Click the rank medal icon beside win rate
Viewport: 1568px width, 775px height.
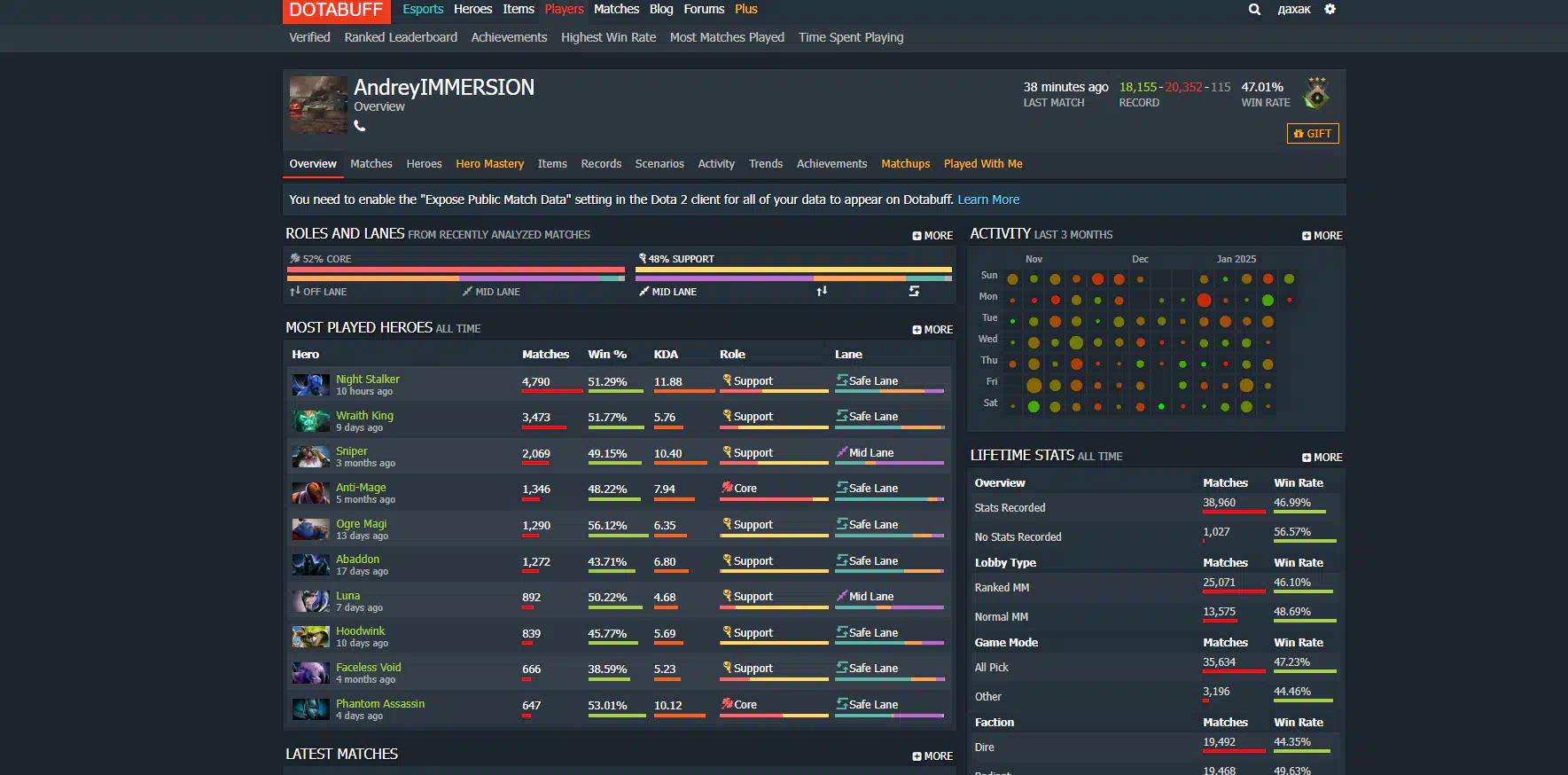coord(1317,93)
